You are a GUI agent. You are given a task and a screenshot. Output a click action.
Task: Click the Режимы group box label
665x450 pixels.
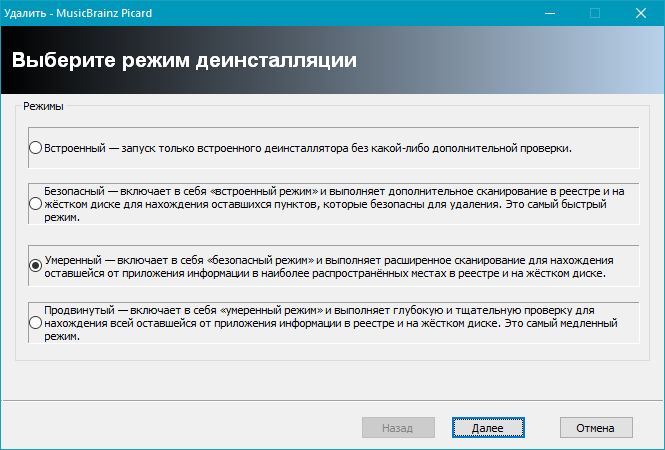pyautogui.click(x=44, y=105)
